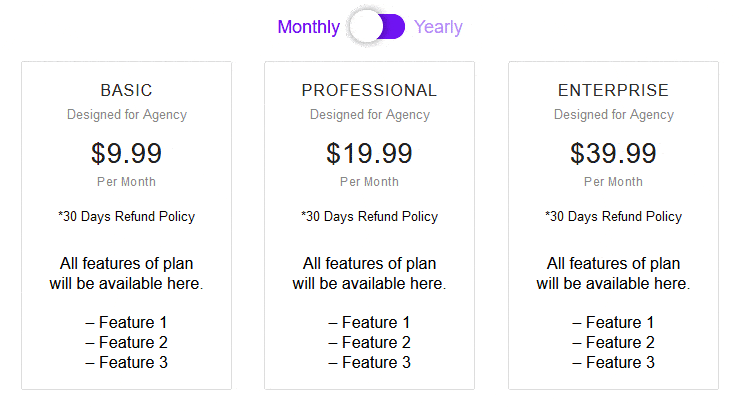Click 'Designed for Agency' under ENTERPRISE
This screenshot has height=418, width=744.
[613, 115]
